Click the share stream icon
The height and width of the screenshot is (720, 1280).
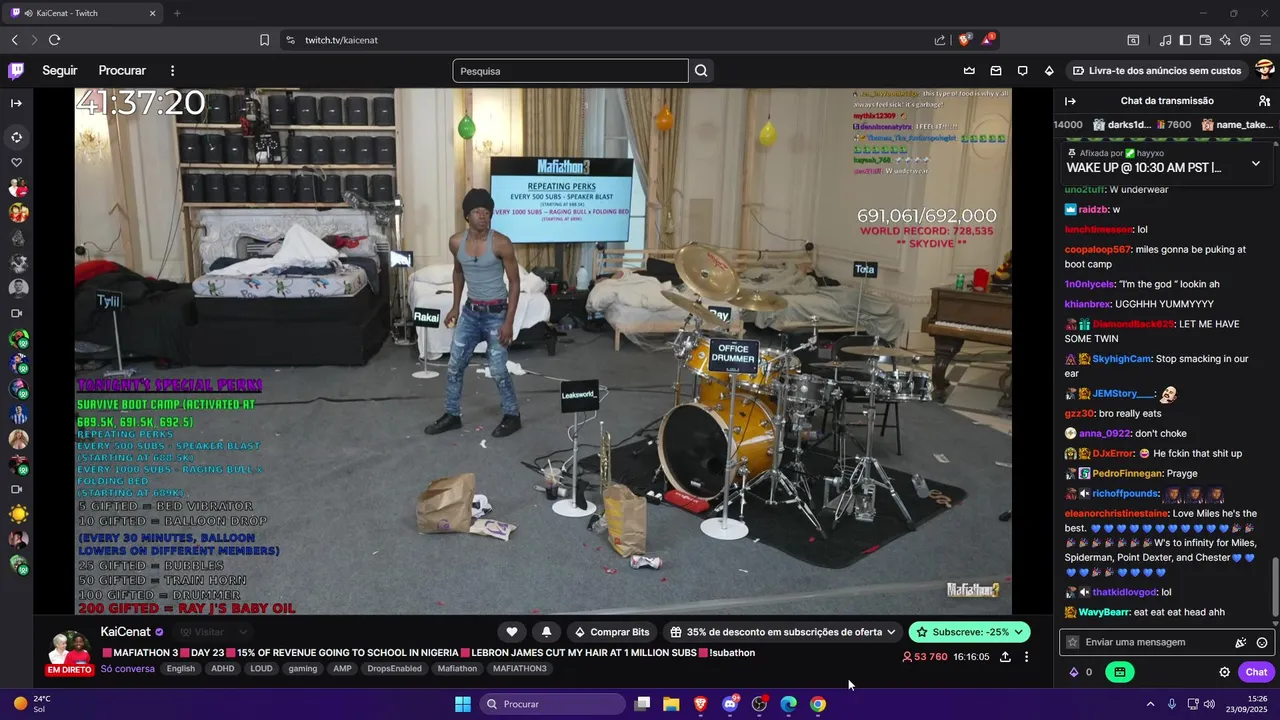pyautogui.click(x=1005, y=657)
